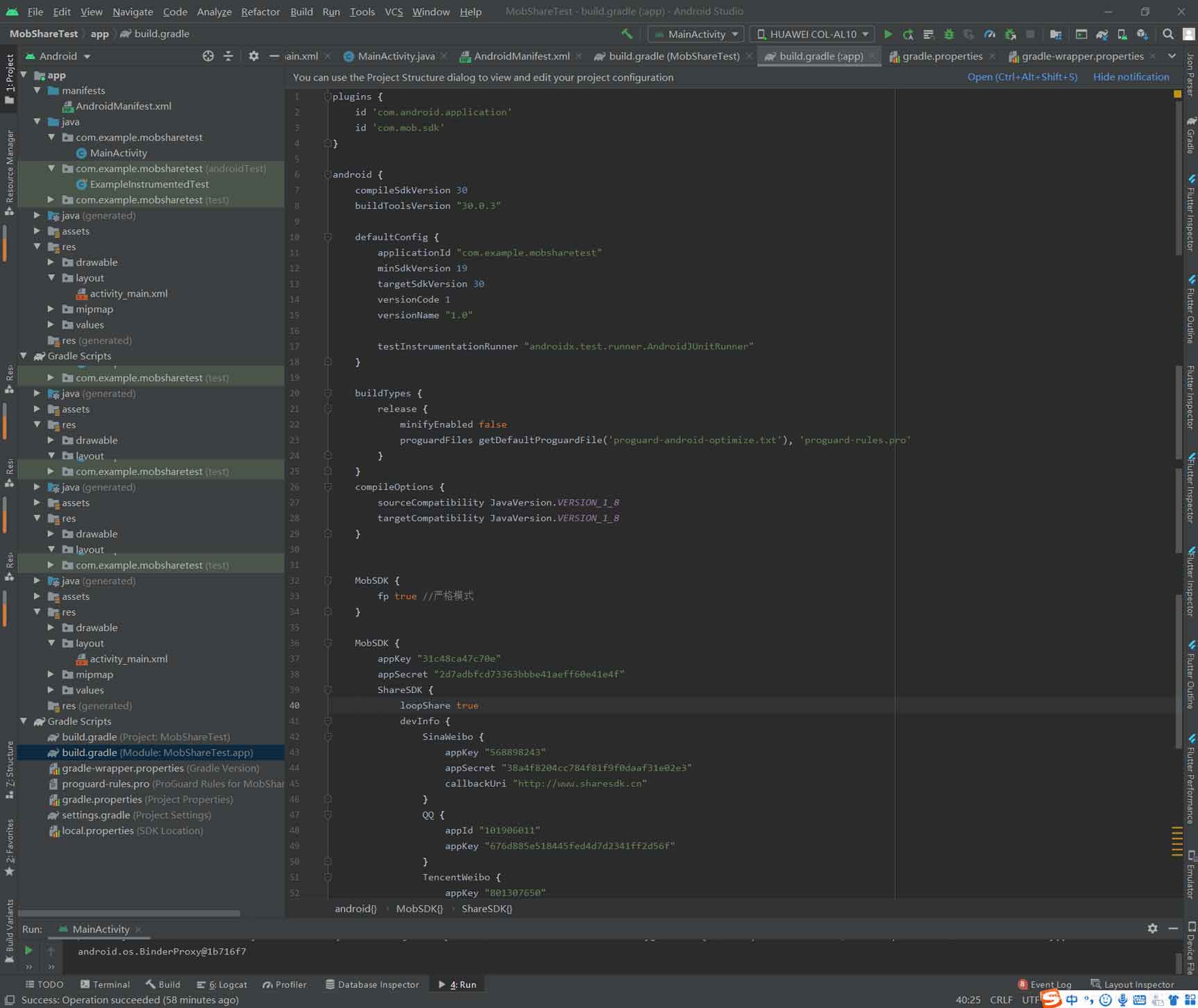Click the Apply Changes and Restart Activity icon
Viewport: 1198px width, 1008px height.
908,34
